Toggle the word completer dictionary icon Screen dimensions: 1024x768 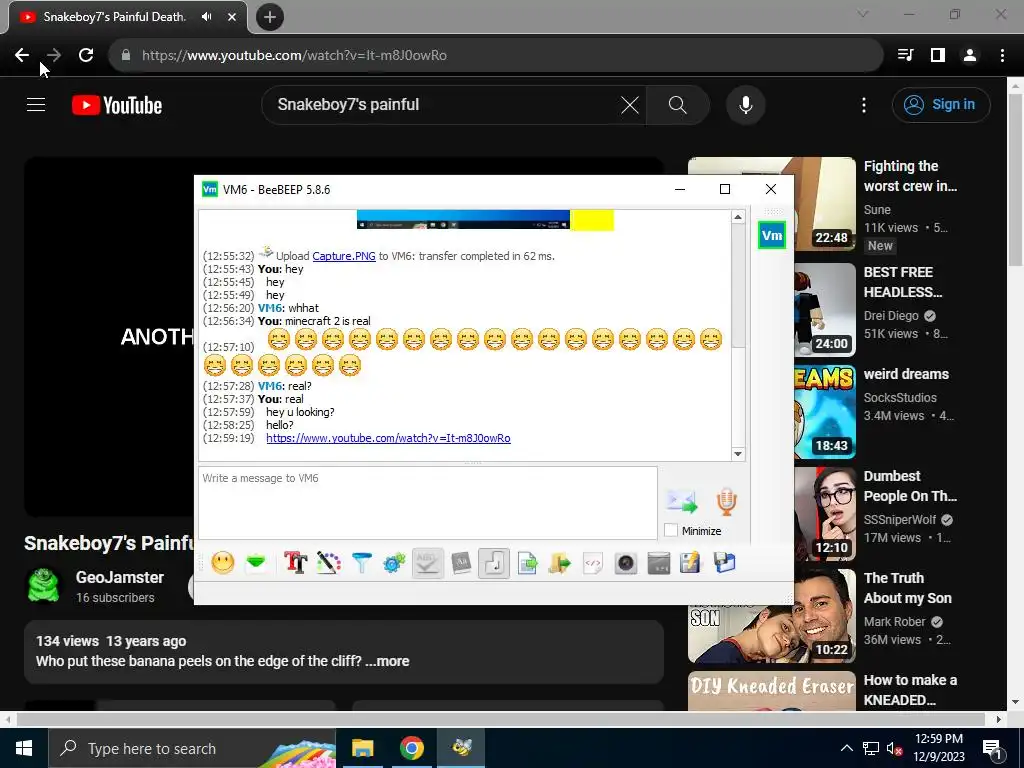(460, 563)
